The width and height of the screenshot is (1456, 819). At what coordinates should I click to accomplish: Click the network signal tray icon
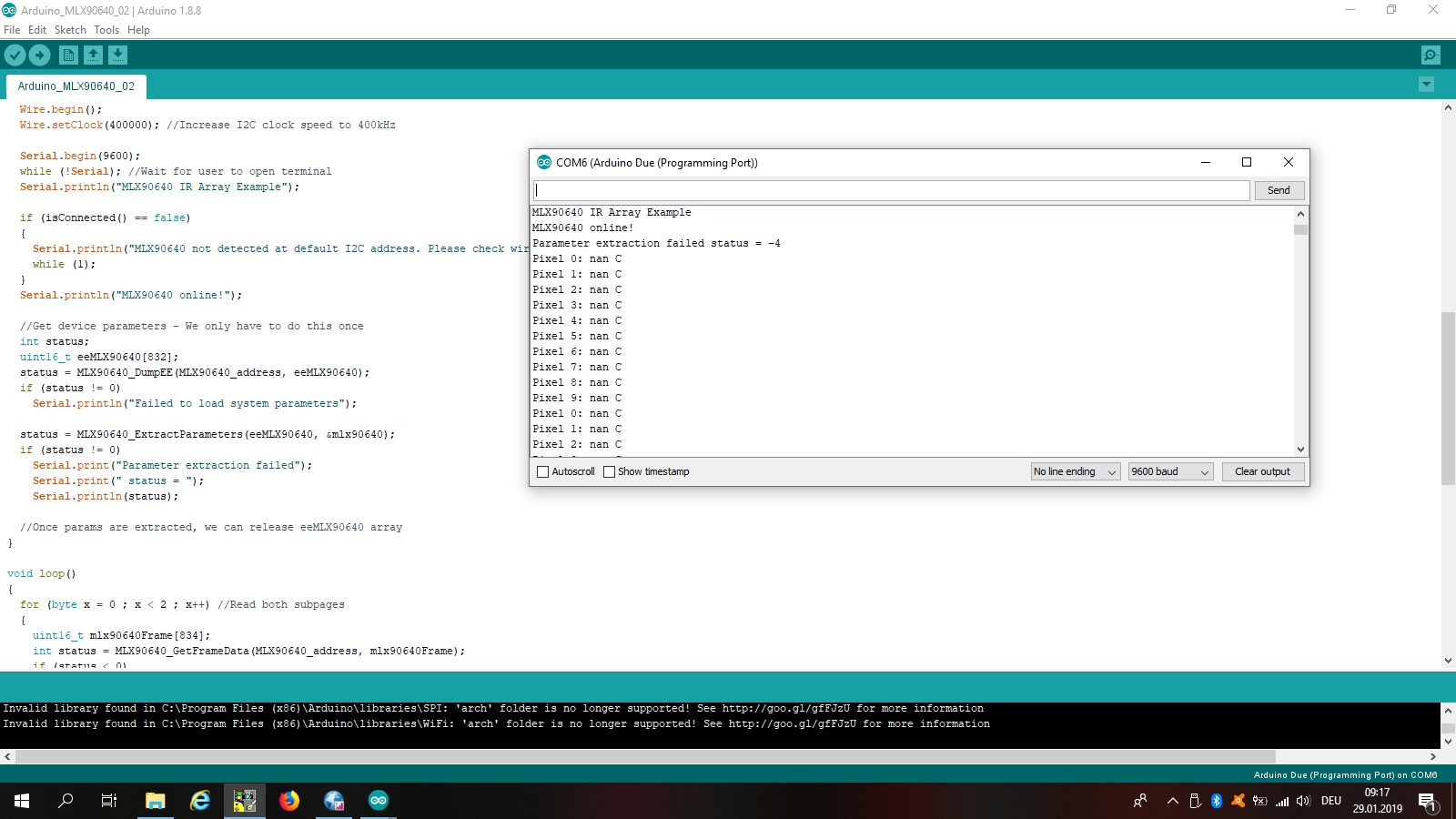point(1282,801)
